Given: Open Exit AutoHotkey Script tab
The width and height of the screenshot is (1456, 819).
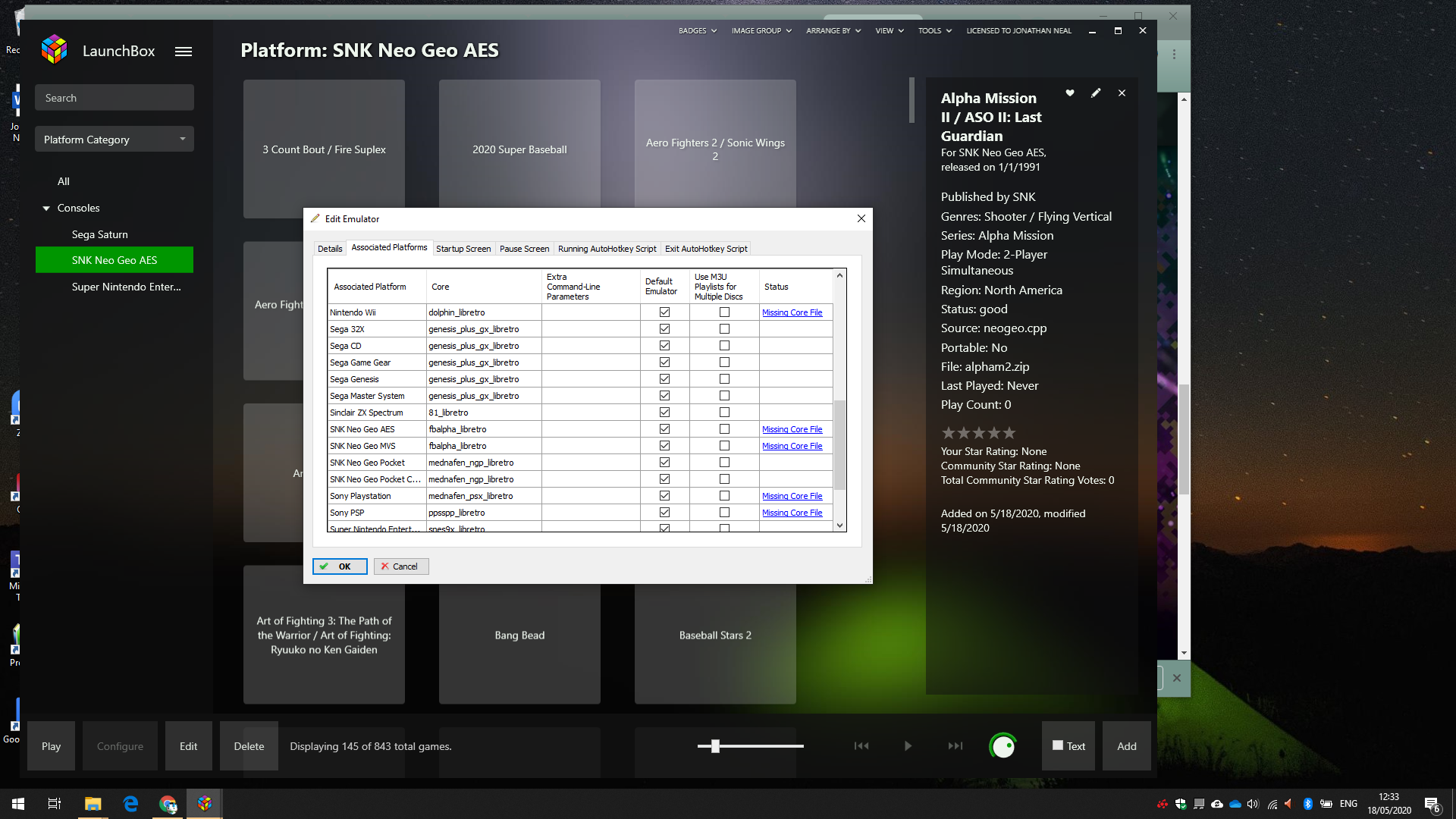Looking at the screenshot, I should pyautogui.click(x=706, y=249).
